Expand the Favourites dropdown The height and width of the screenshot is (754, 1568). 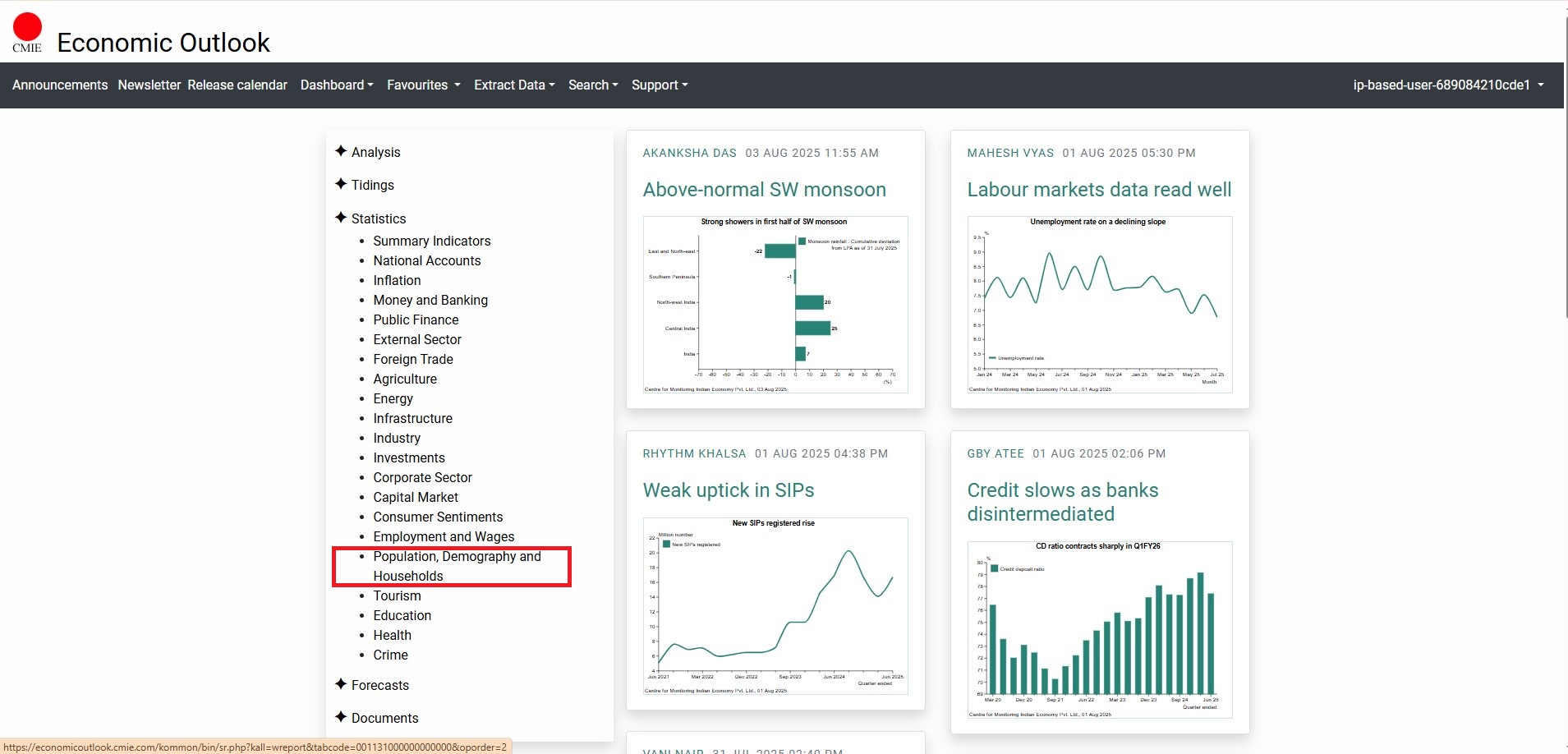pos(423,85)
